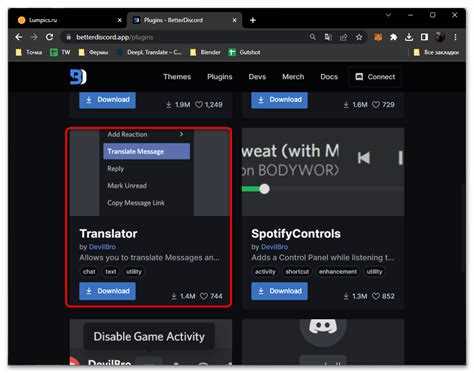Click the SpotifyControls plugin title
The height and width of the screenshot is (373, 474).
click(296, 234)
